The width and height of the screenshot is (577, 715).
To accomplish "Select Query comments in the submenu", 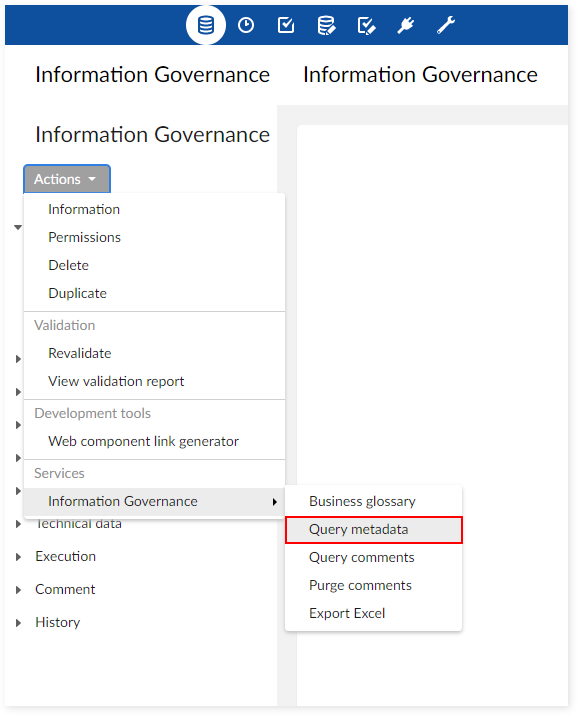I will (374, 558).
